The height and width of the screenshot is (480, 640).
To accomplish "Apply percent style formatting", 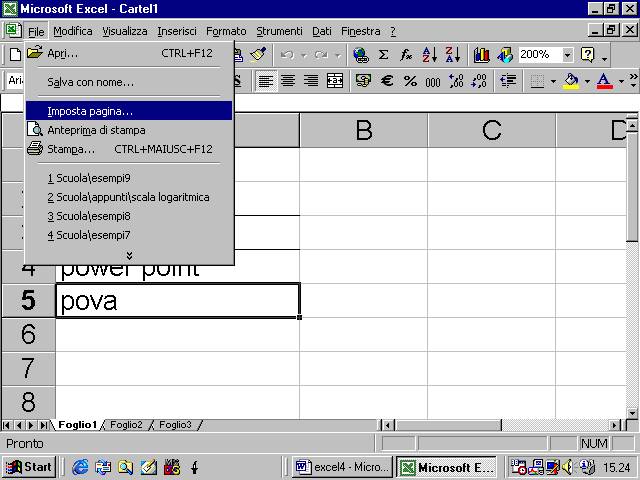I will 410,81.
